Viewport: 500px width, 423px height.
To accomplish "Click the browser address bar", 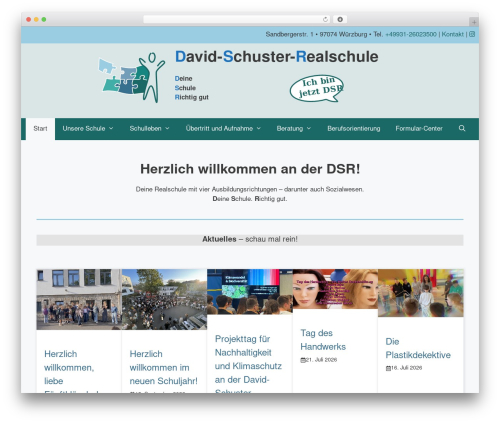I will (237, 20).
